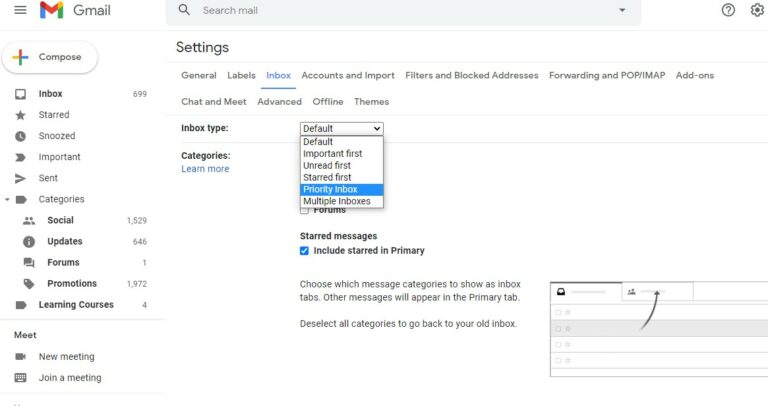768x406 pixels.
Task: Open the Forwarding and POP/IMAP tab
Action: click(x=607, y=75)
